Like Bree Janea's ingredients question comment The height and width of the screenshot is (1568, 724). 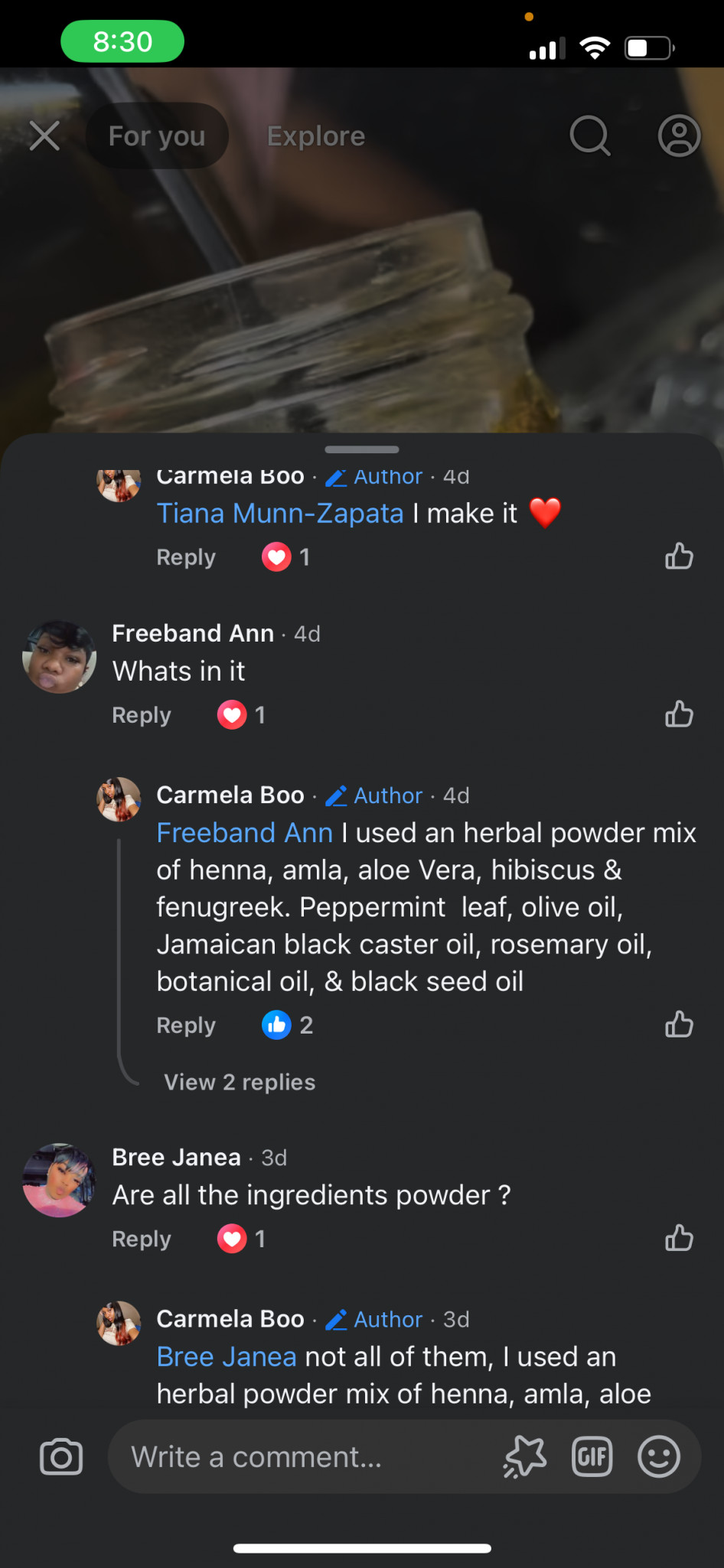(679, 1238)
